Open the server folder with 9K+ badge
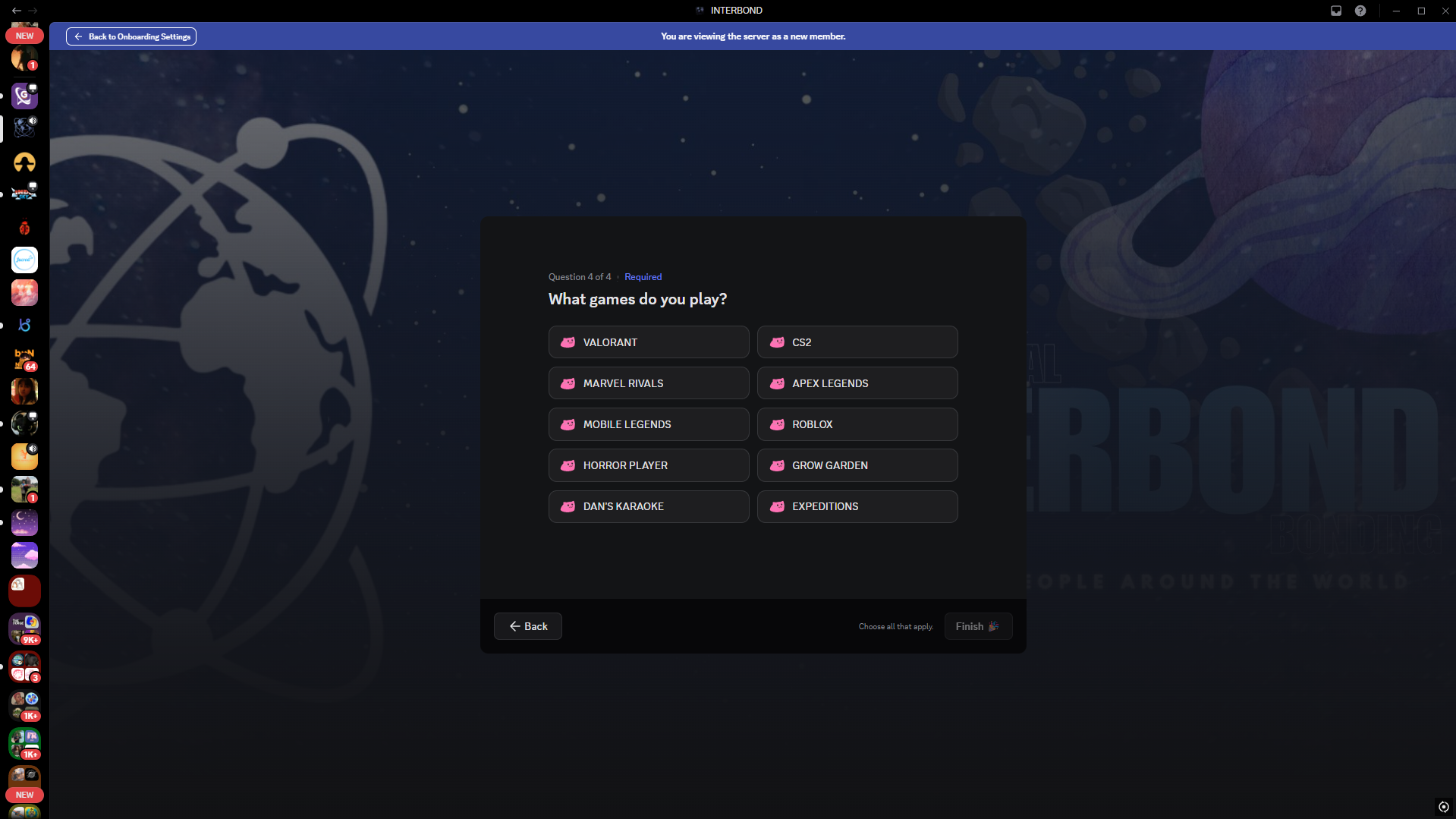 coord(24,629)
